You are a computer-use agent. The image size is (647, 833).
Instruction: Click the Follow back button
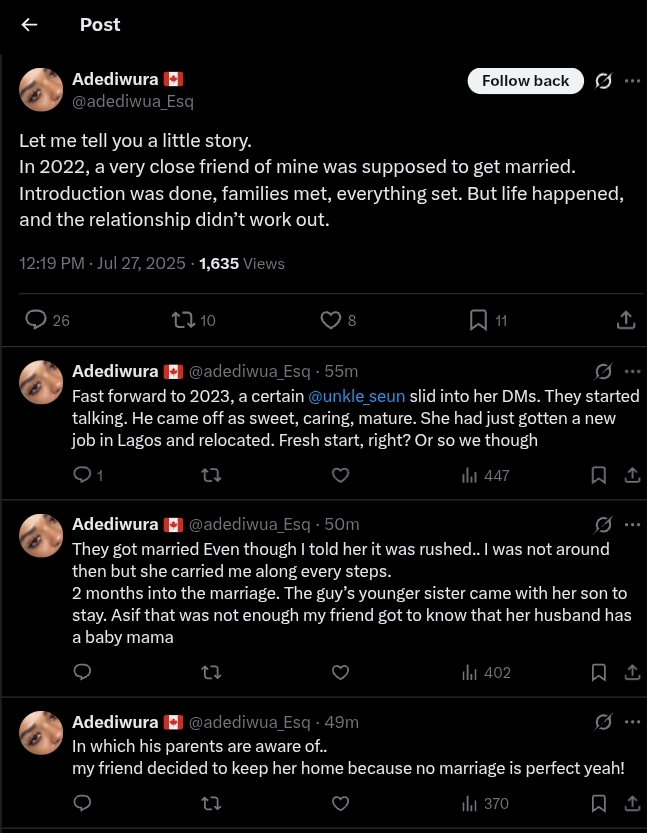[x=525, y=81]
